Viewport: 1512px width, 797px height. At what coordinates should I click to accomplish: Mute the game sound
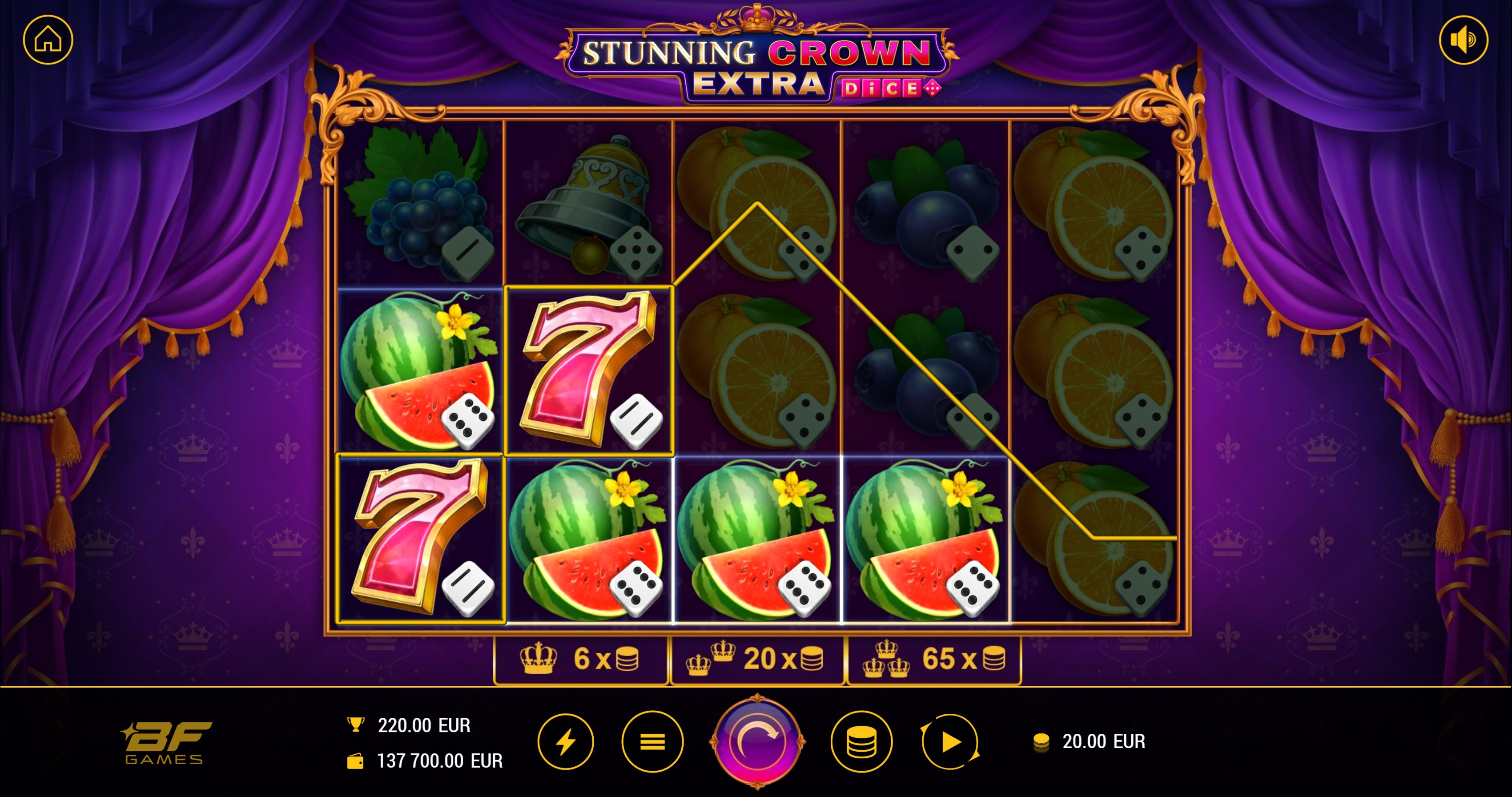tap(1463, 40)
